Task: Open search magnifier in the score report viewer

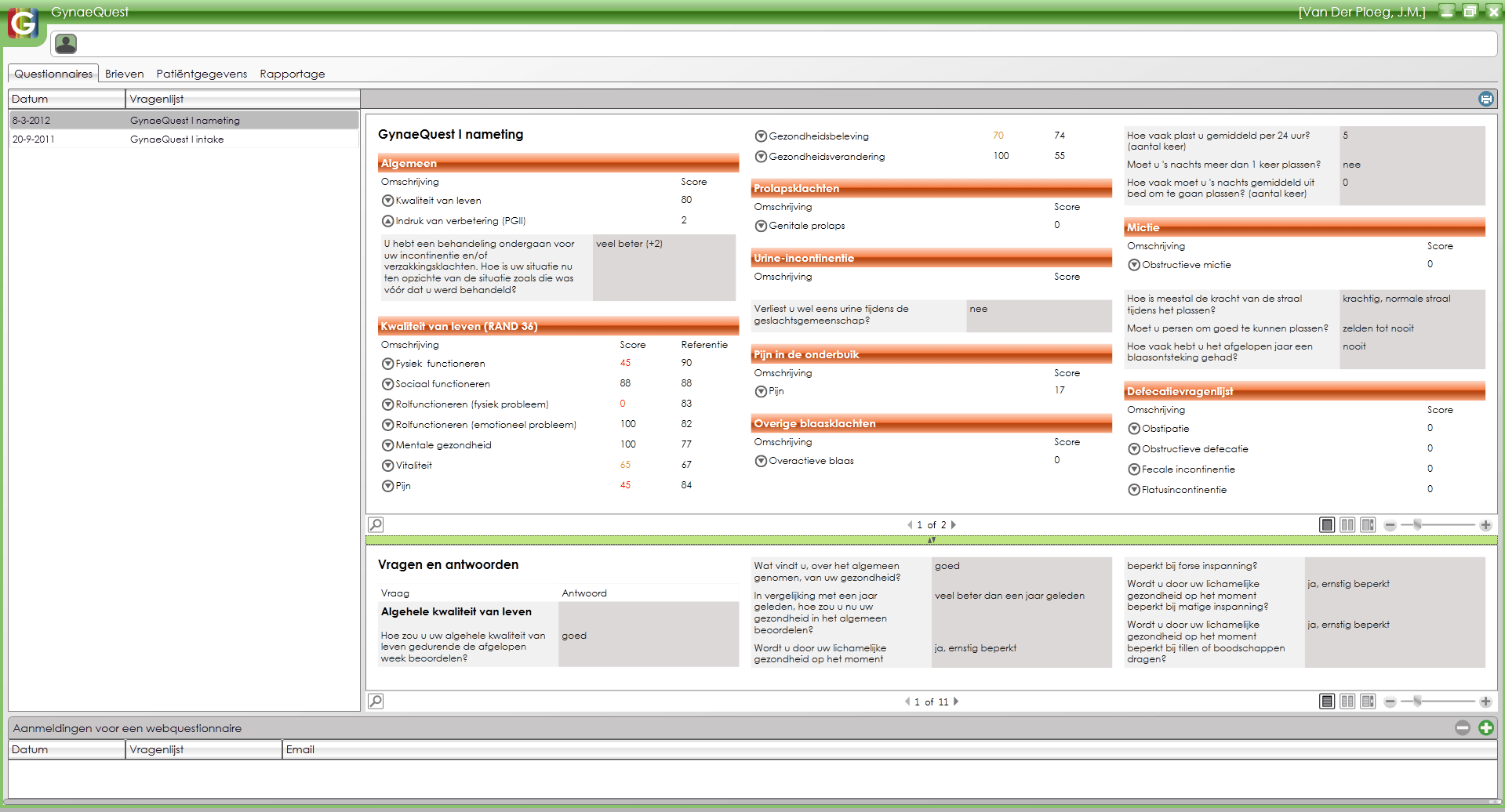Action: [376, 524]
